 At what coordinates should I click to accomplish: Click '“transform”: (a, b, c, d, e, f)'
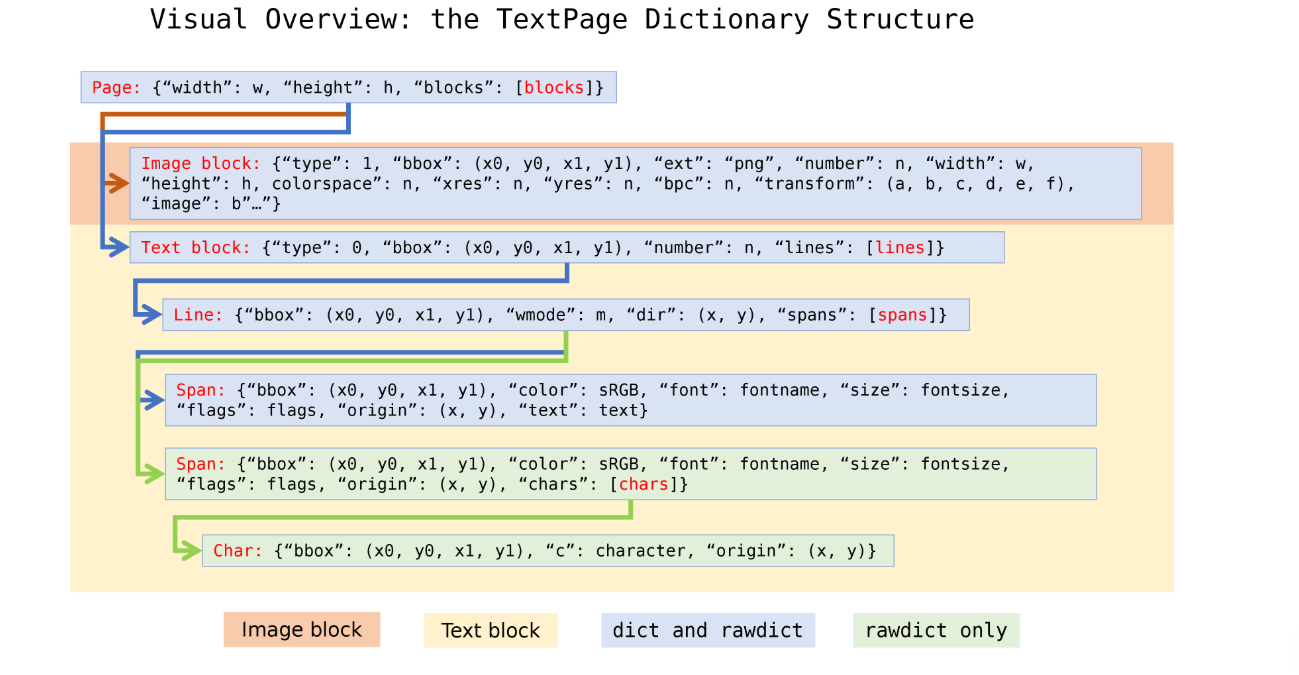coord(912,184)
